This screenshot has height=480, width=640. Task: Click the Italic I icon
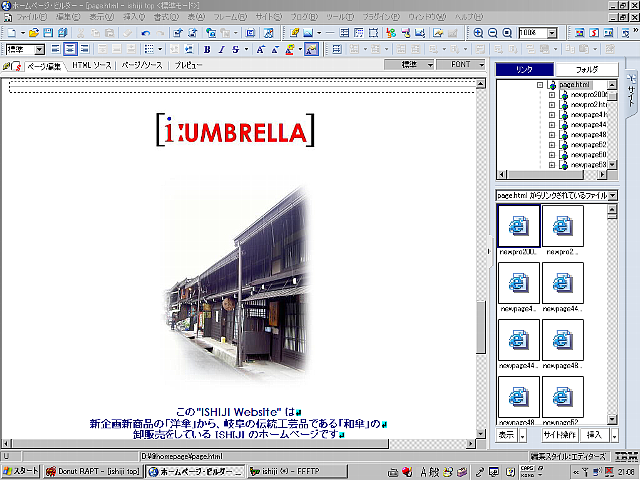(221, 49)
